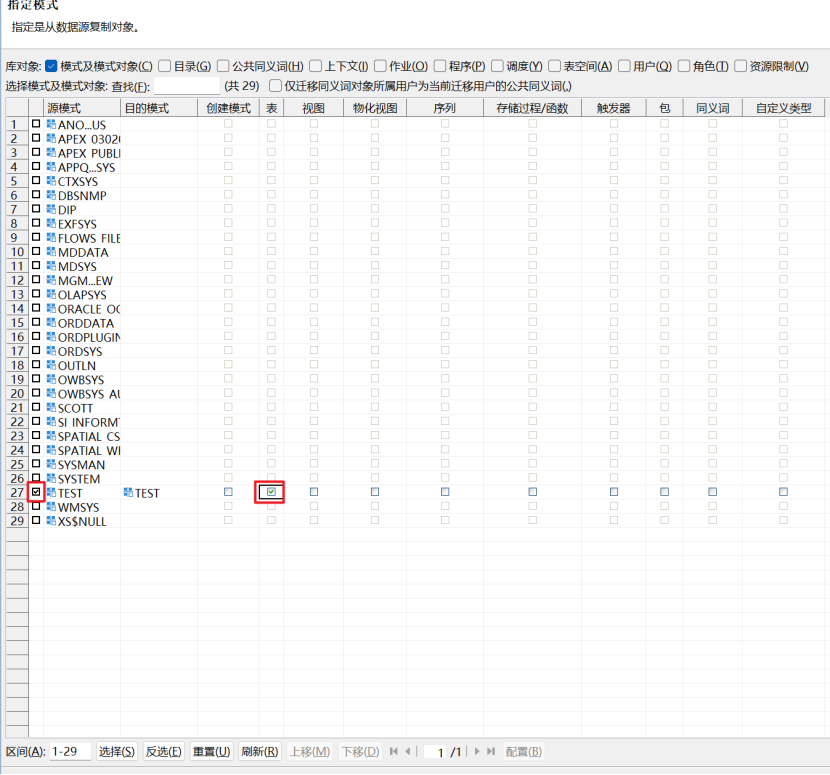Go to last page arrow icon

491,751
